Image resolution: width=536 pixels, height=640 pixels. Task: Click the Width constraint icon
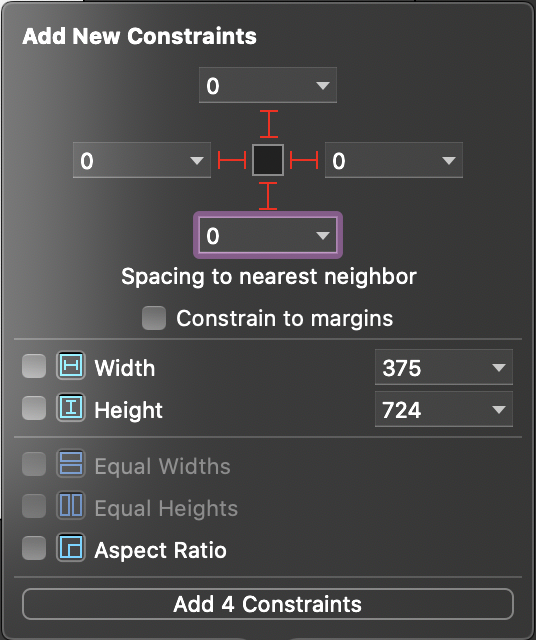click(x=71, y=365)
